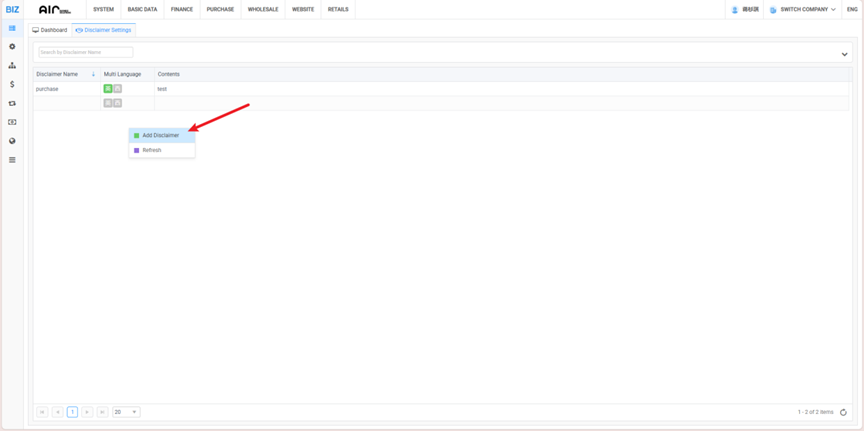The height and width of the screenshot is (431, 864).
Task: Open the Switch Company dropdown
Action: pyautogui.click(x=803, y=10)
